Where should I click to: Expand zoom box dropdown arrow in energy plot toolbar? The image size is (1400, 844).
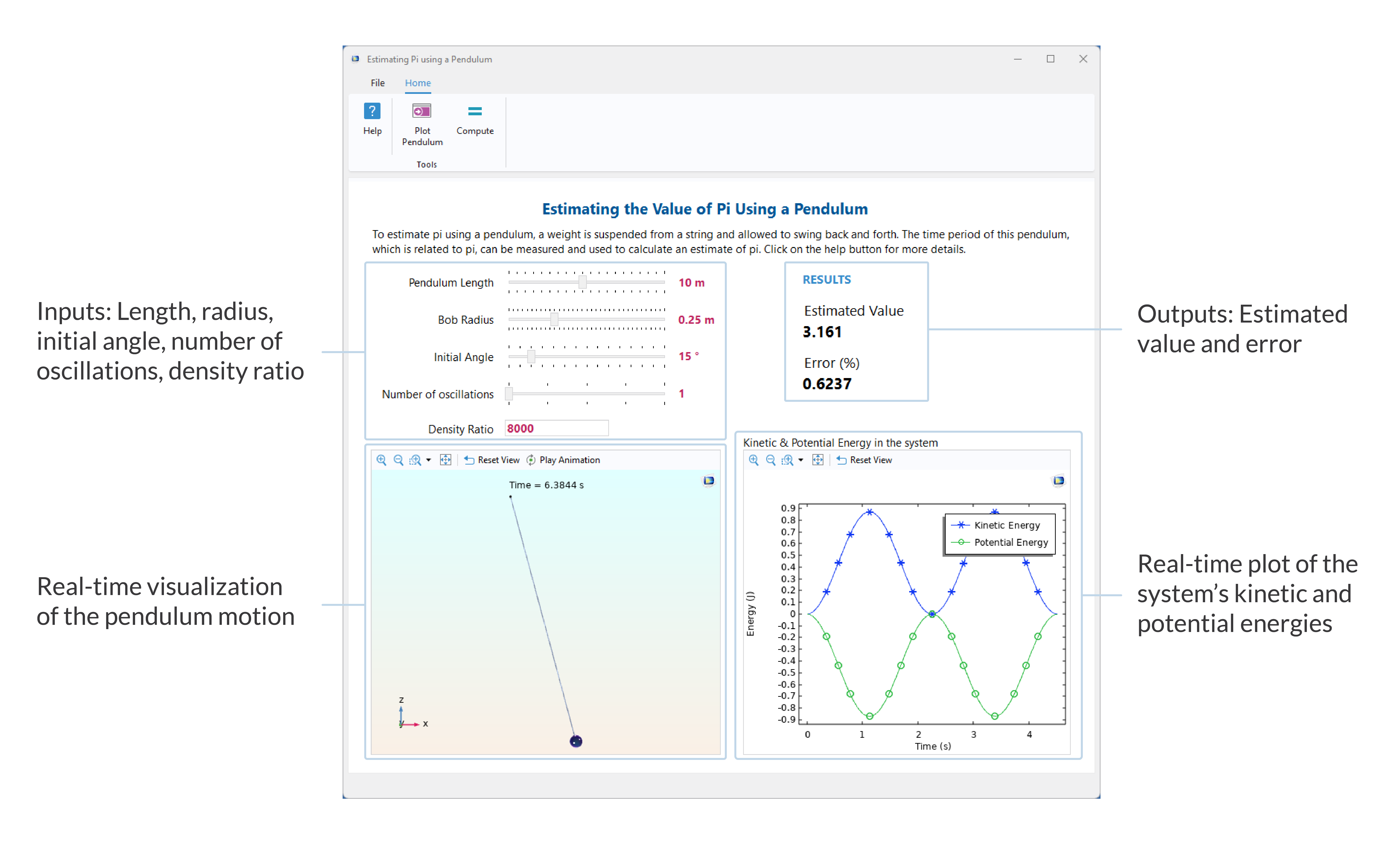tap(801, 460)
